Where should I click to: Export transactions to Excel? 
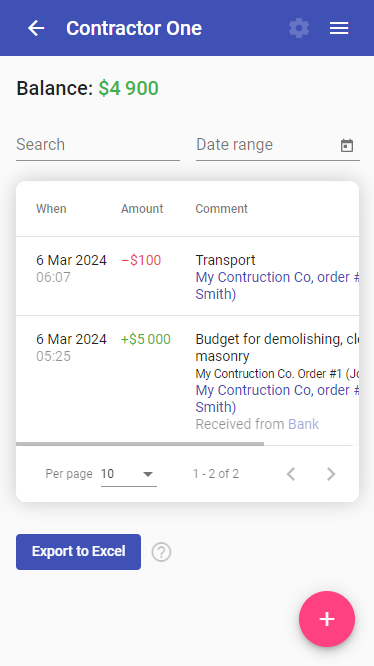coord(79,552)
